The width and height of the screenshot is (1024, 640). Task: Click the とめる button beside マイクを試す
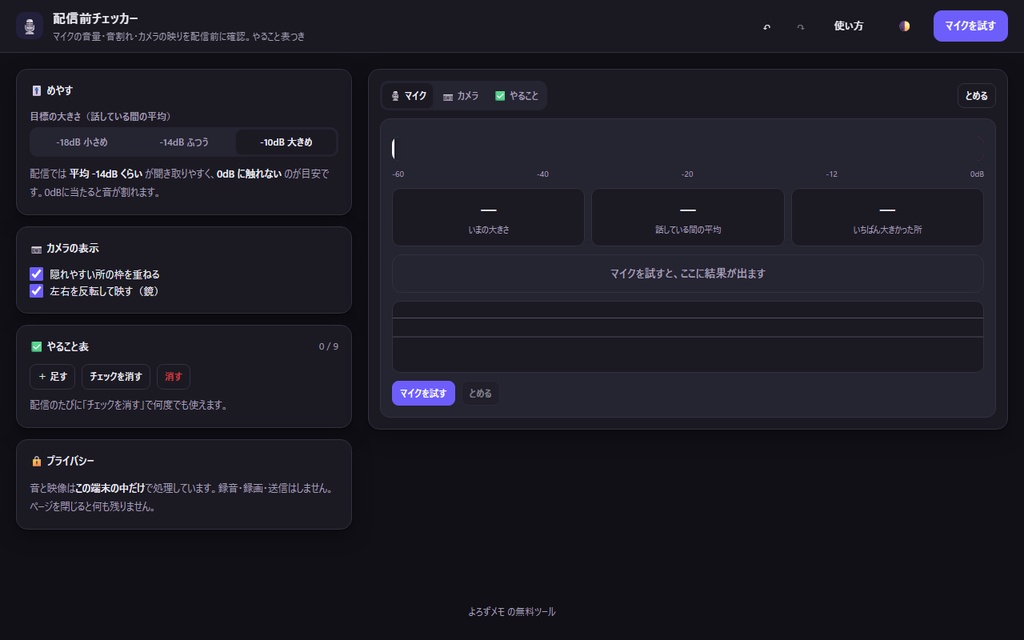[480, 394]
